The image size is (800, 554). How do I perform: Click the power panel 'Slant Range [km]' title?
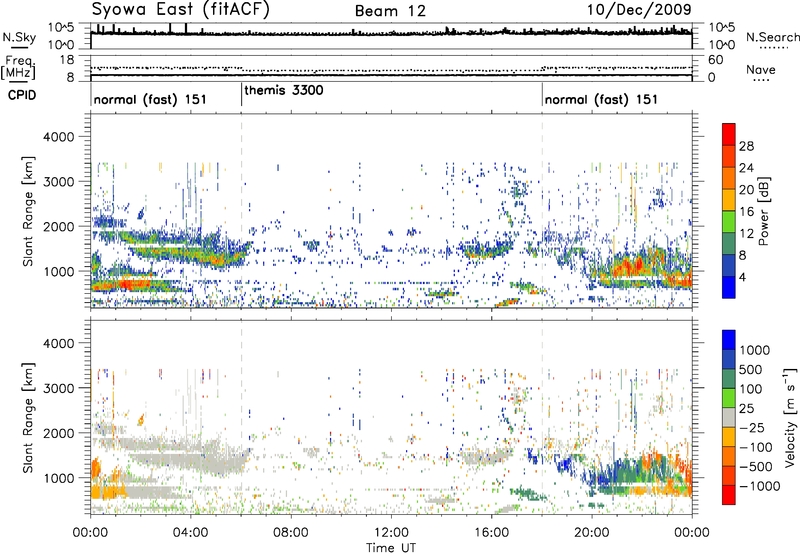(x=28, y=211)
